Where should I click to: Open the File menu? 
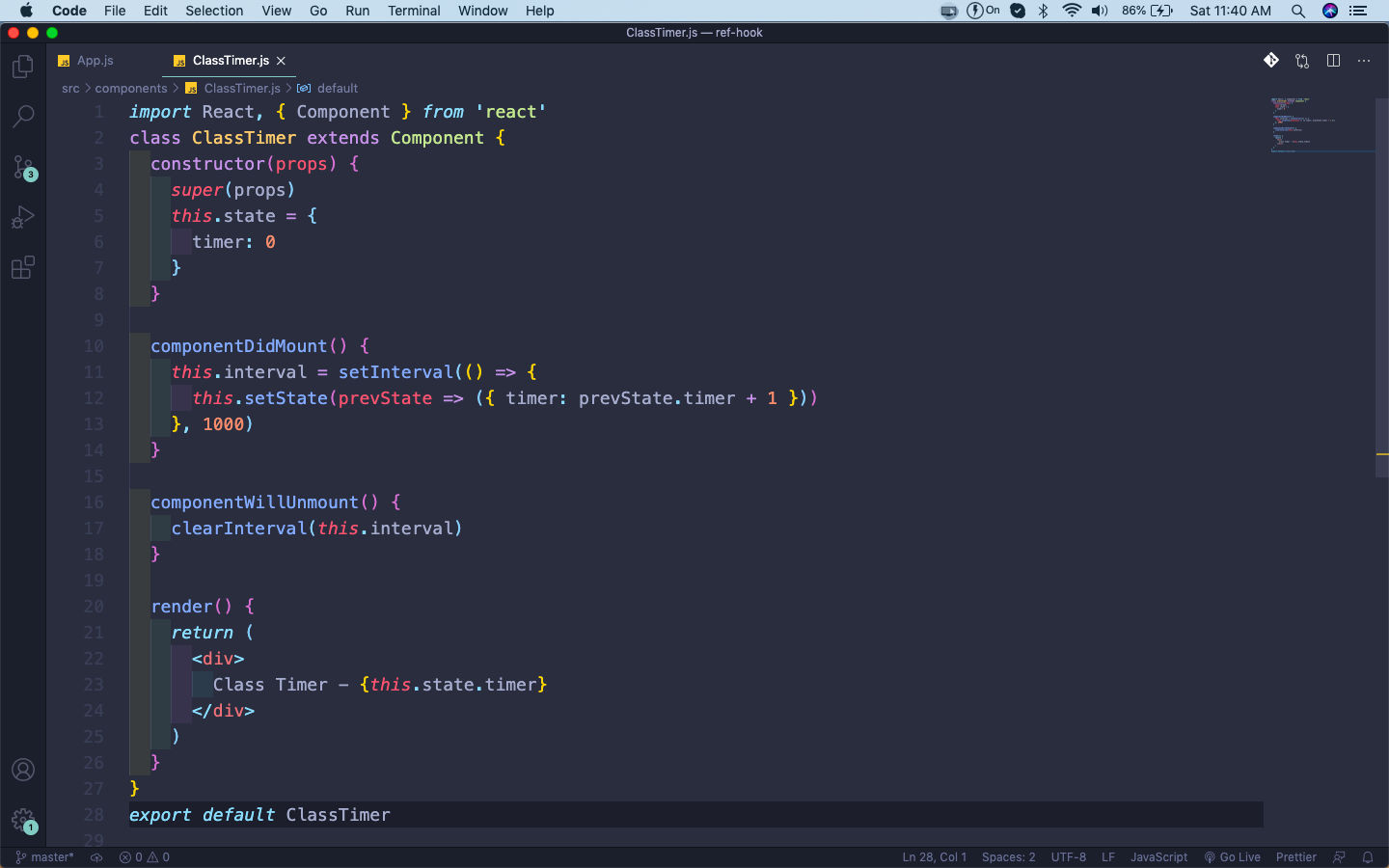pos(115,11)
